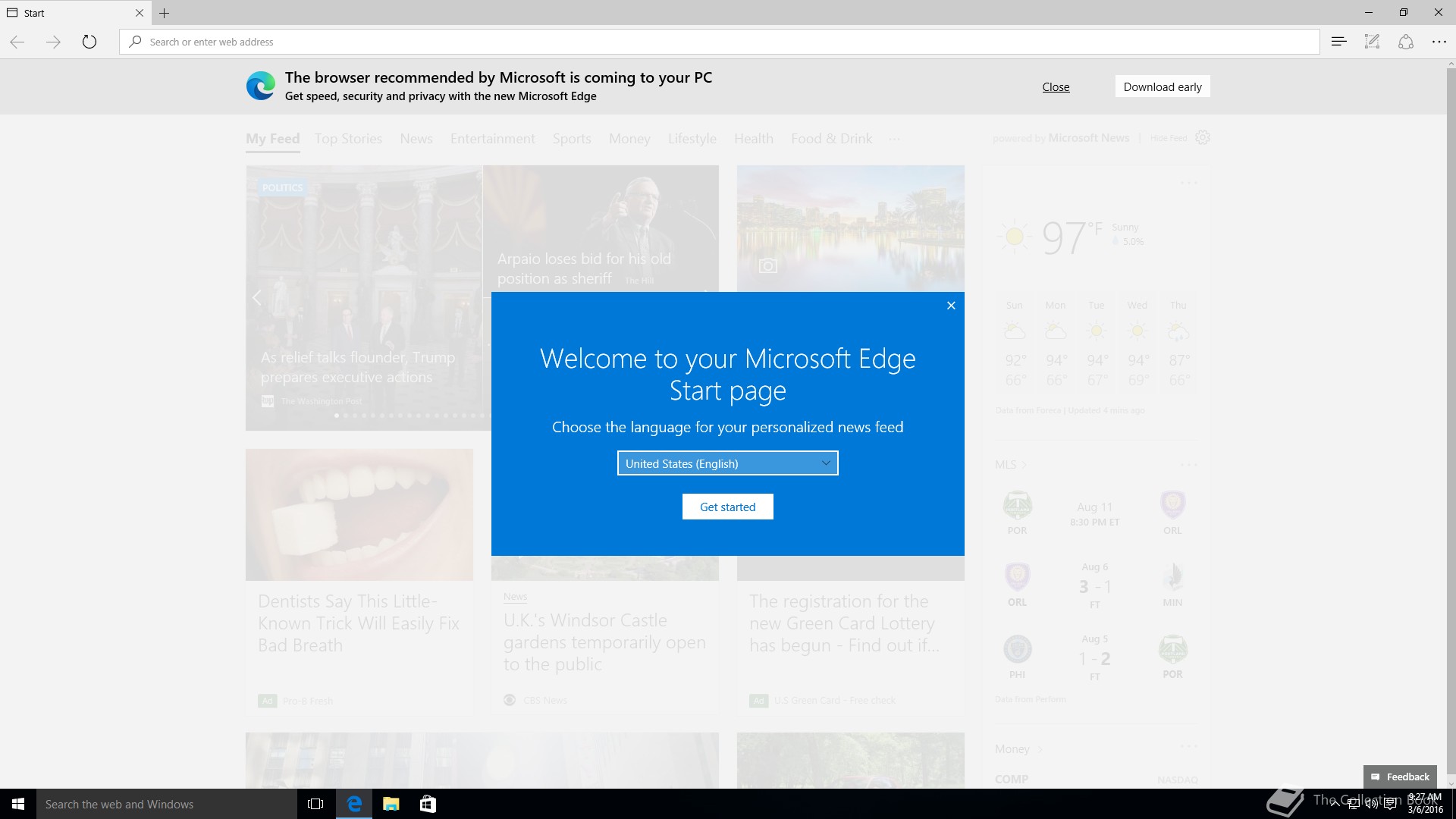Open the Microsoft News link
This screenshot has height=819, width=1456.
(1089, 138)
